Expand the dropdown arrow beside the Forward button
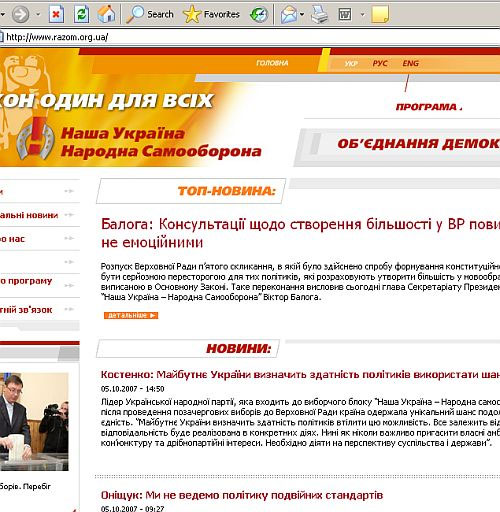Image resolution: width=500 pixels, height=512 pixels. click(38, 14)
